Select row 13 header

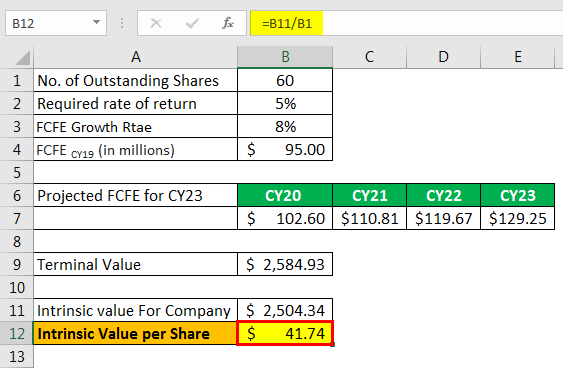(x=17, y=356)
